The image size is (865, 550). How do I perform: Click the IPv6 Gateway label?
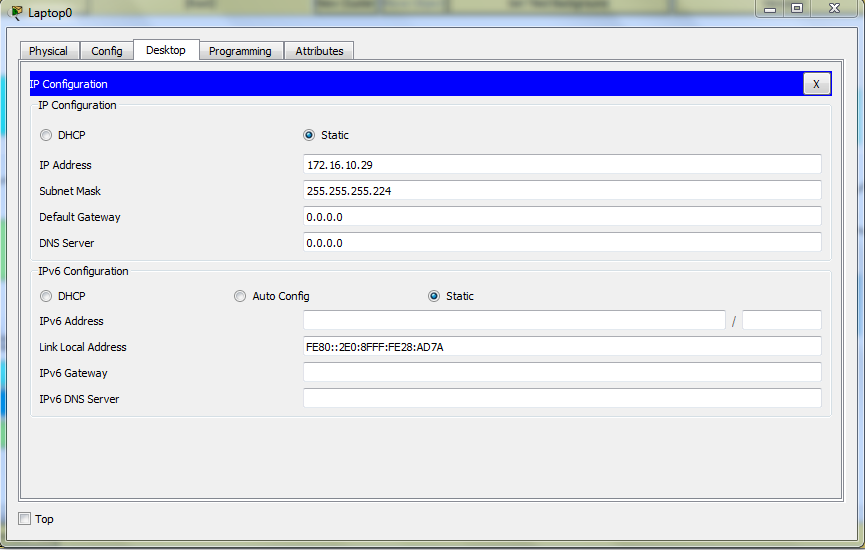pyautogui.click(x=73, y=373)
